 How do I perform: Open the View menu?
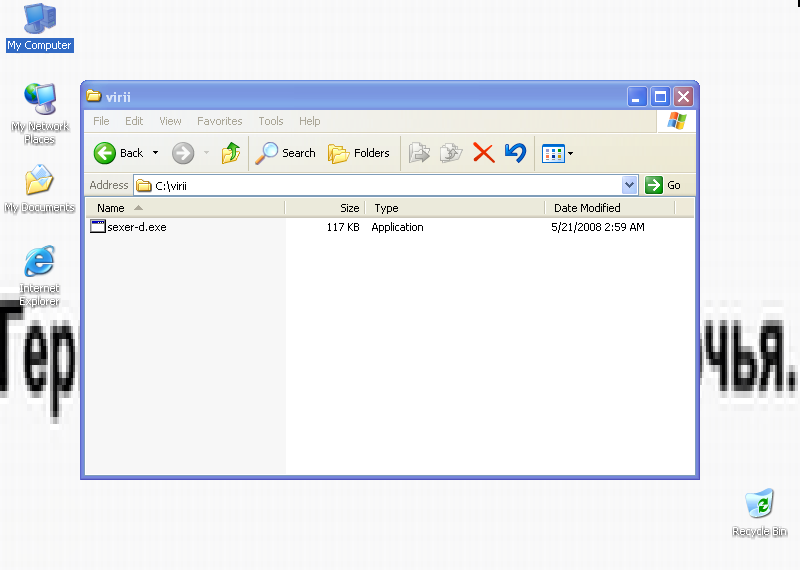click(x=170, y=121)
